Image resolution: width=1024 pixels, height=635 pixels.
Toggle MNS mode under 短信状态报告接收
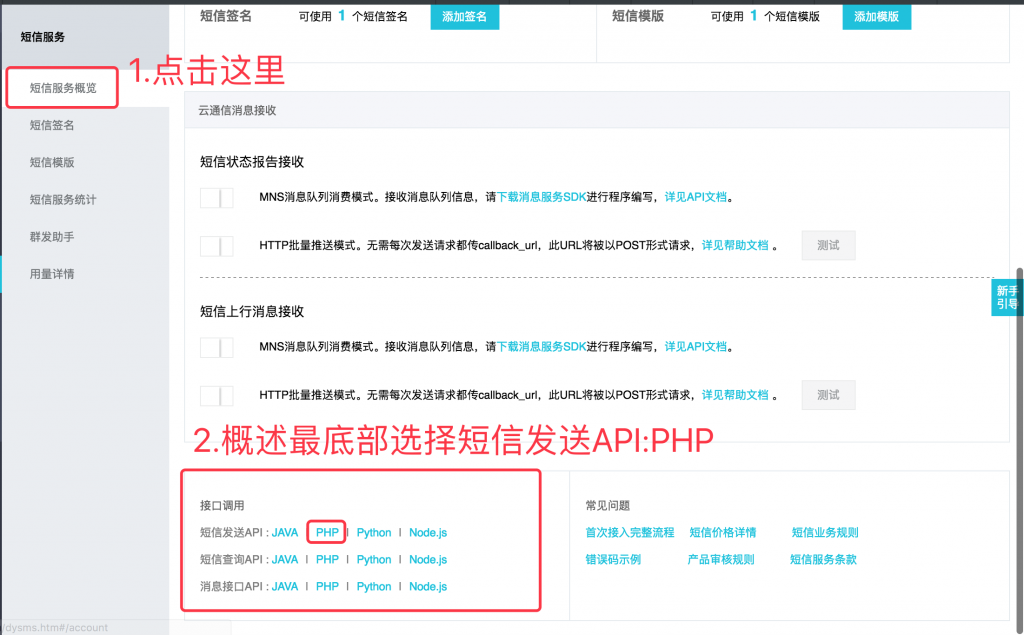[x=216, y=197]
